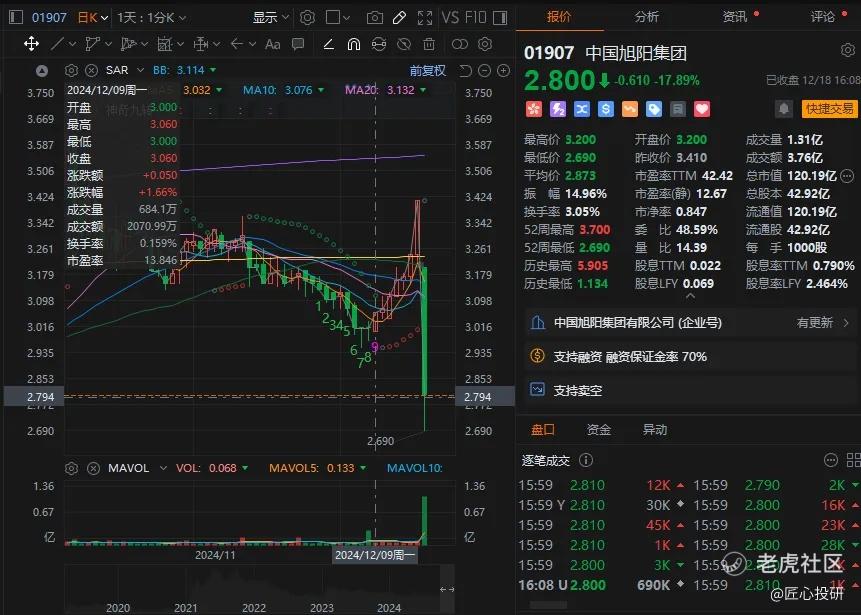Image resolution: width=861 pixels, height=615 pixels.
Task: Toggle the magnet snap tool
Action: tap(354, 43)
